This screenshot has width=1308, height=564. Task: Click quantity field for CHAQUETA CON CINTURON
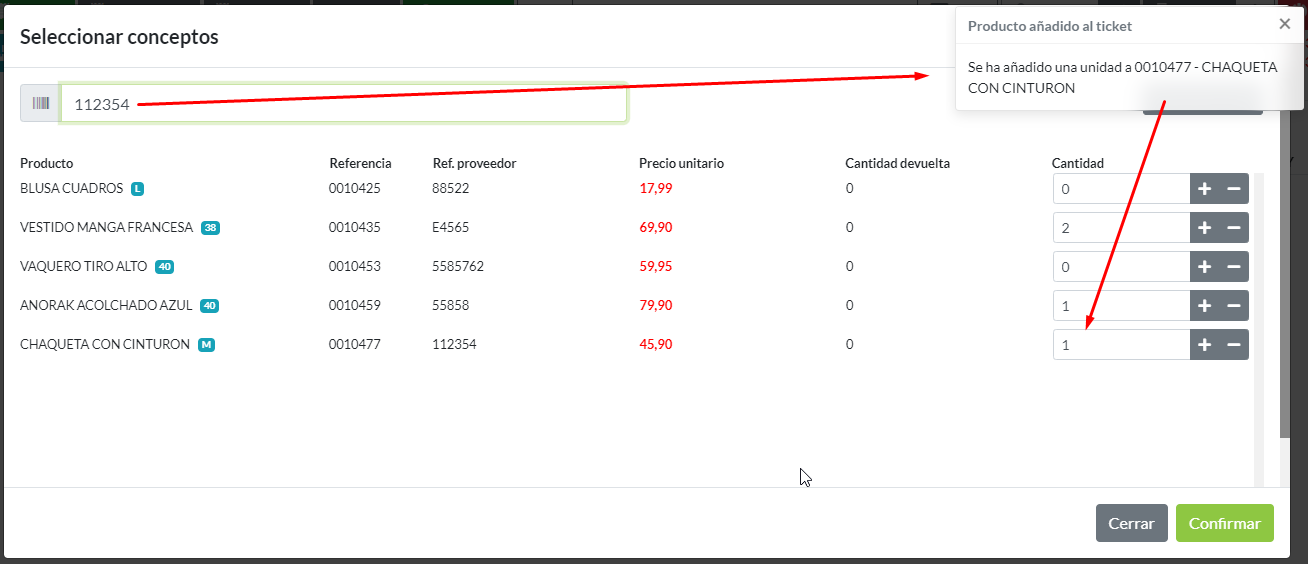tap(1120, 345)
